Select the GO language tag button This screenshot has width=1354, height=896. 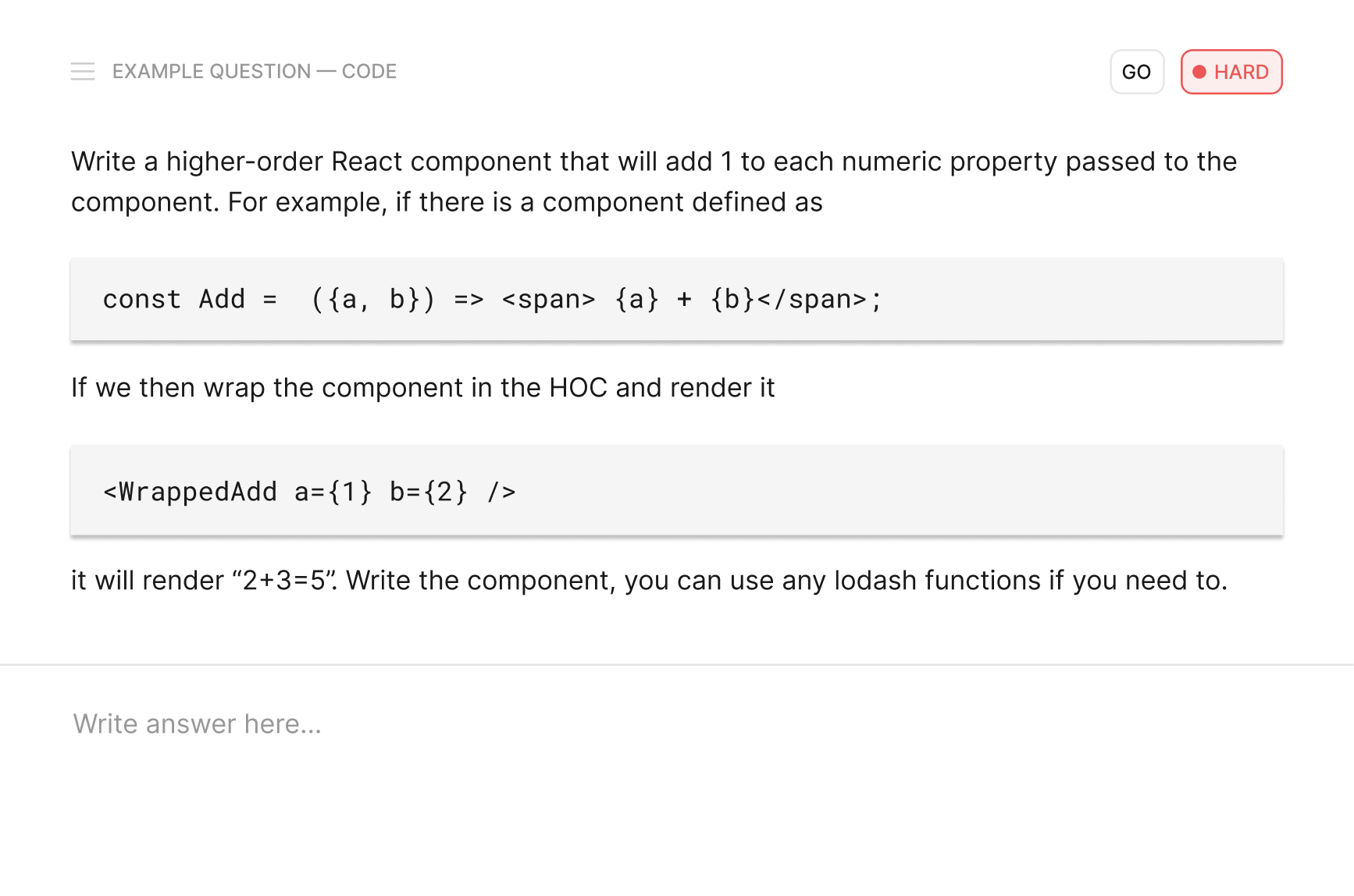tap(1137, 72)
